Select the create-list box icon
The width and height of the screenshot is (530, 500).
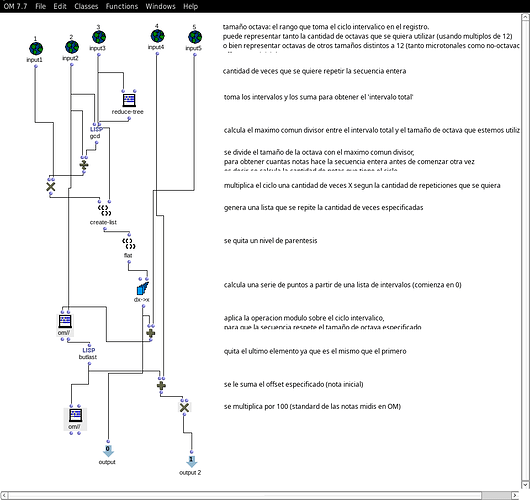click(104, 210)
